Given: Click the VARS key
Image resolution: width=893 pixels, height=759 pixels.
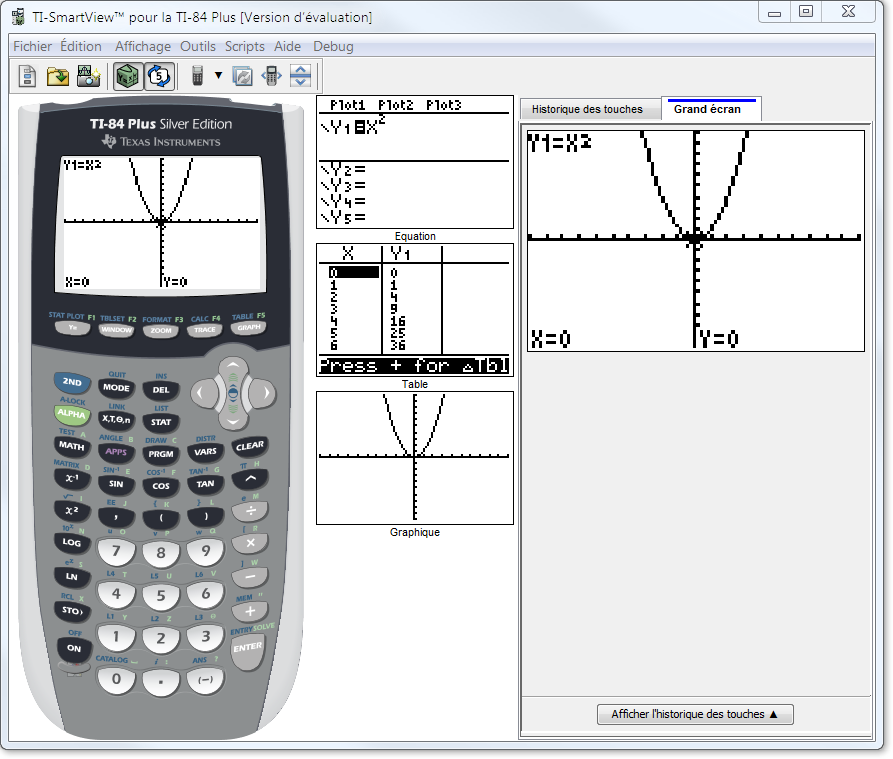Looking at the screenshot, I should coord(205,452).
